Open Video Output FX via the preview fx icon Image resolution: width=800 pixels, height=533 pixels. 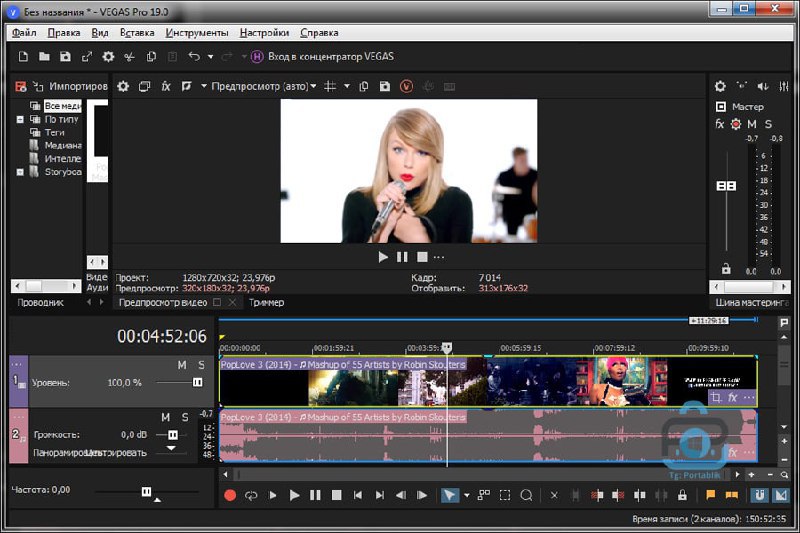pos(166,86)
